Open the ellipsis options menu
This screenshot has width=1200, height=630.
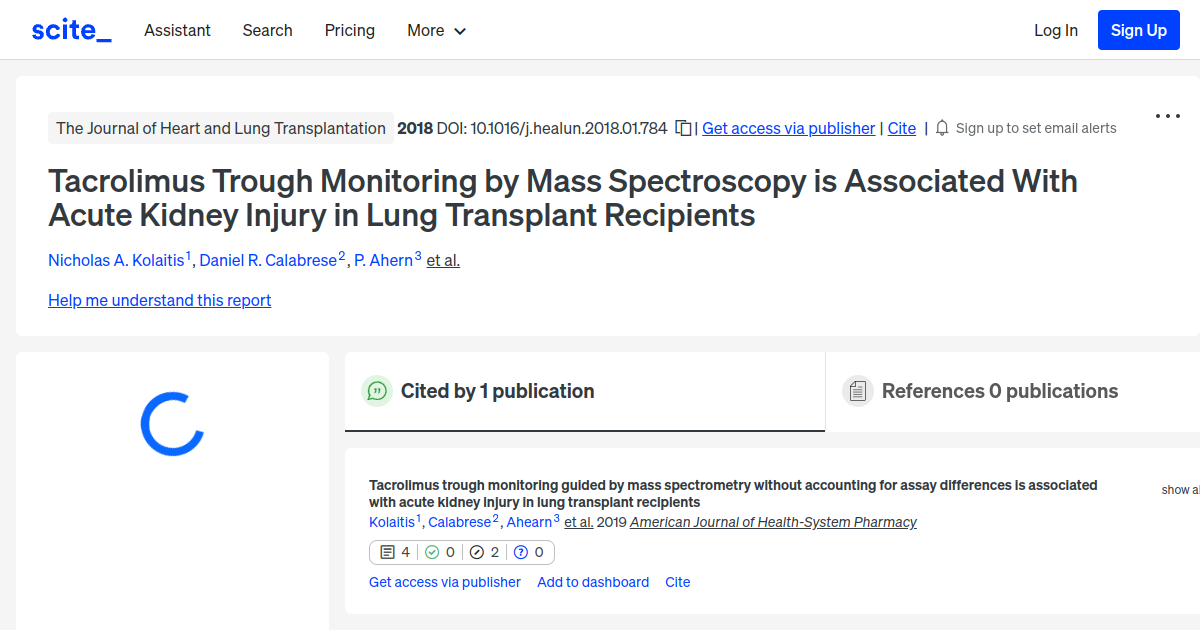1167,116
